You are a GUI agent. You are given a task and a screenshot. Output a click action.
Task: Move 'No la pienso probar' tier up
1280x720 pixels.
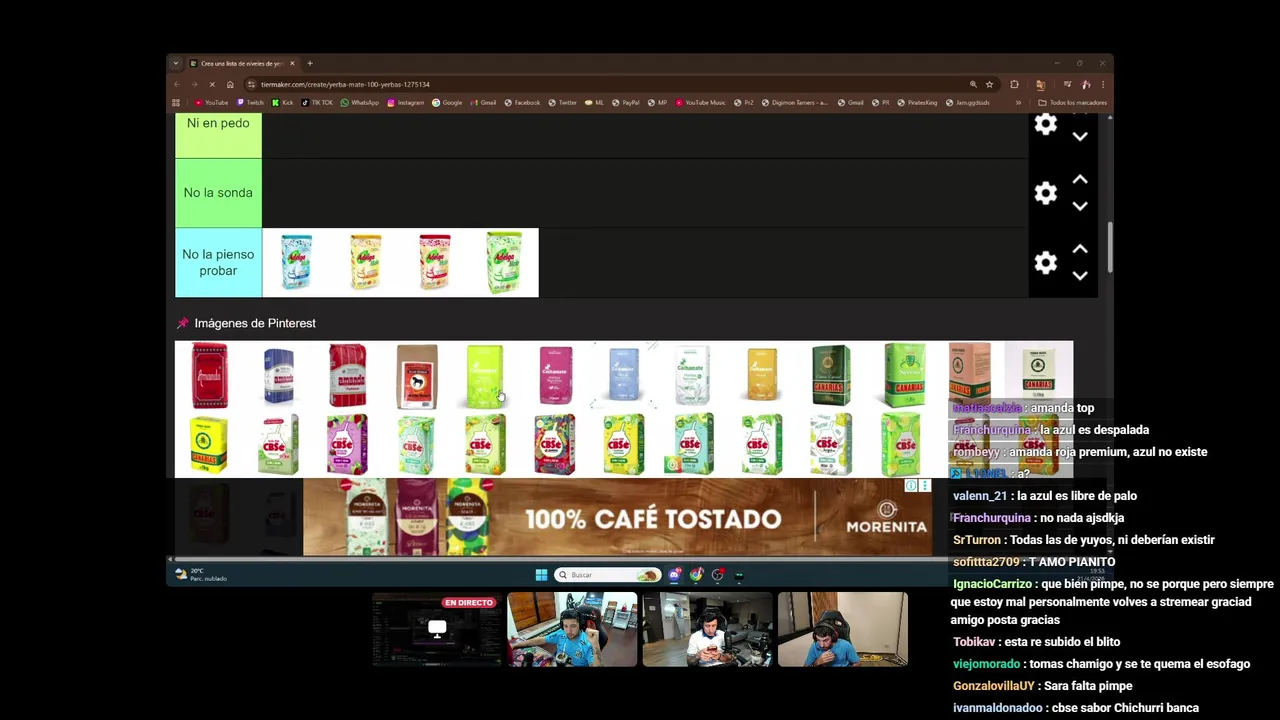click(x=1080, y=249)
